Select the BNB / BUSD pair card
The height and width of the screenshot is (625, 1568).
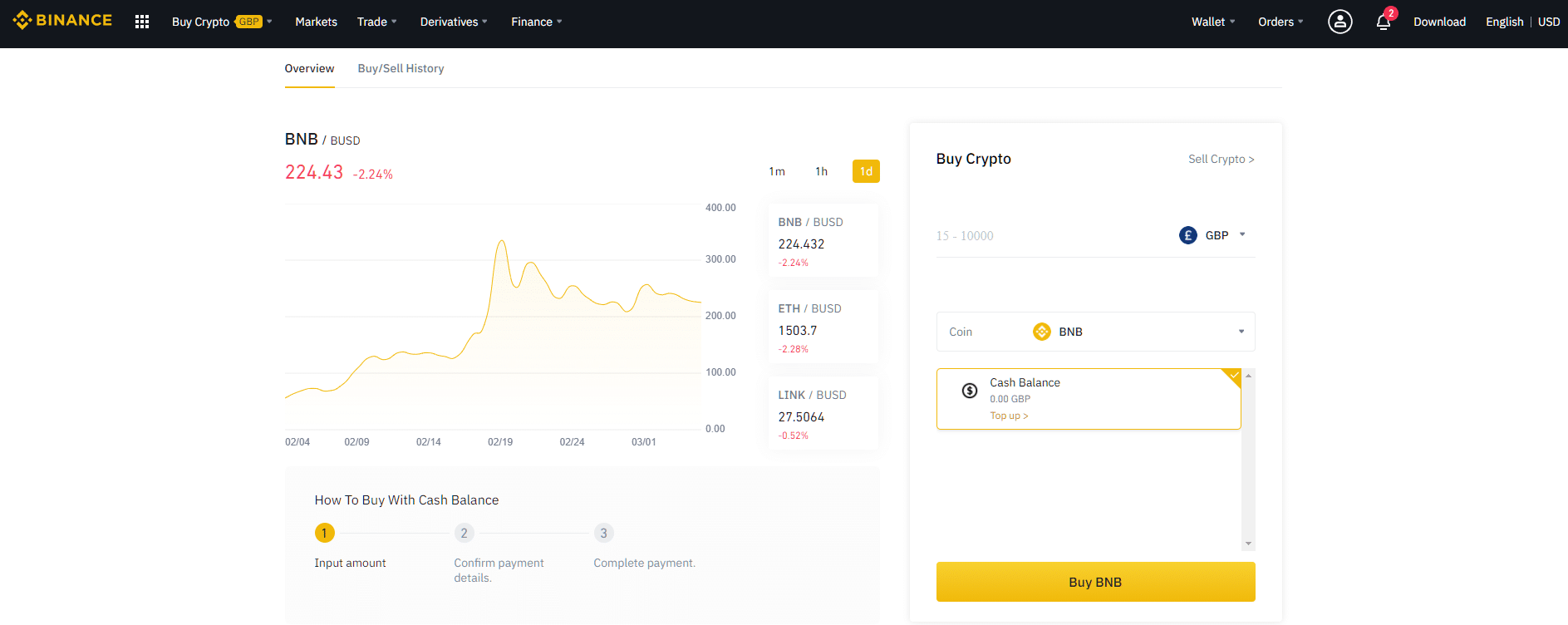(x=823, y=240)
